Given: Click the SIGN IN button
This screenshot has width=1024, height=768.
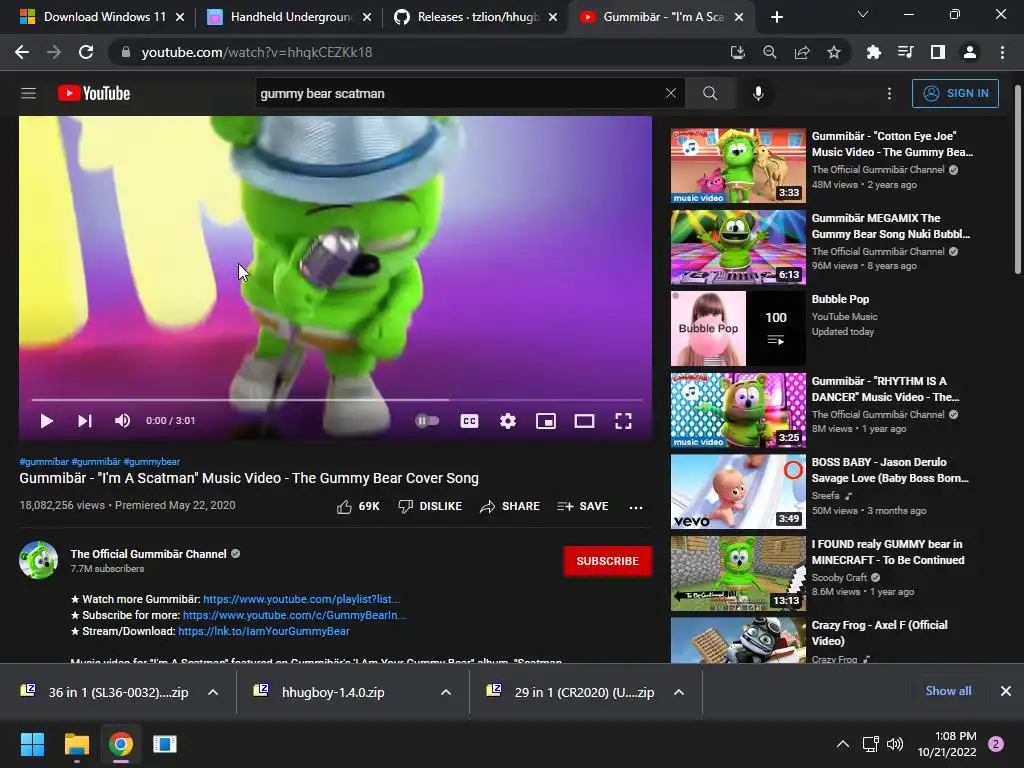Looking at the screenshot, I should tap(955, 93).
